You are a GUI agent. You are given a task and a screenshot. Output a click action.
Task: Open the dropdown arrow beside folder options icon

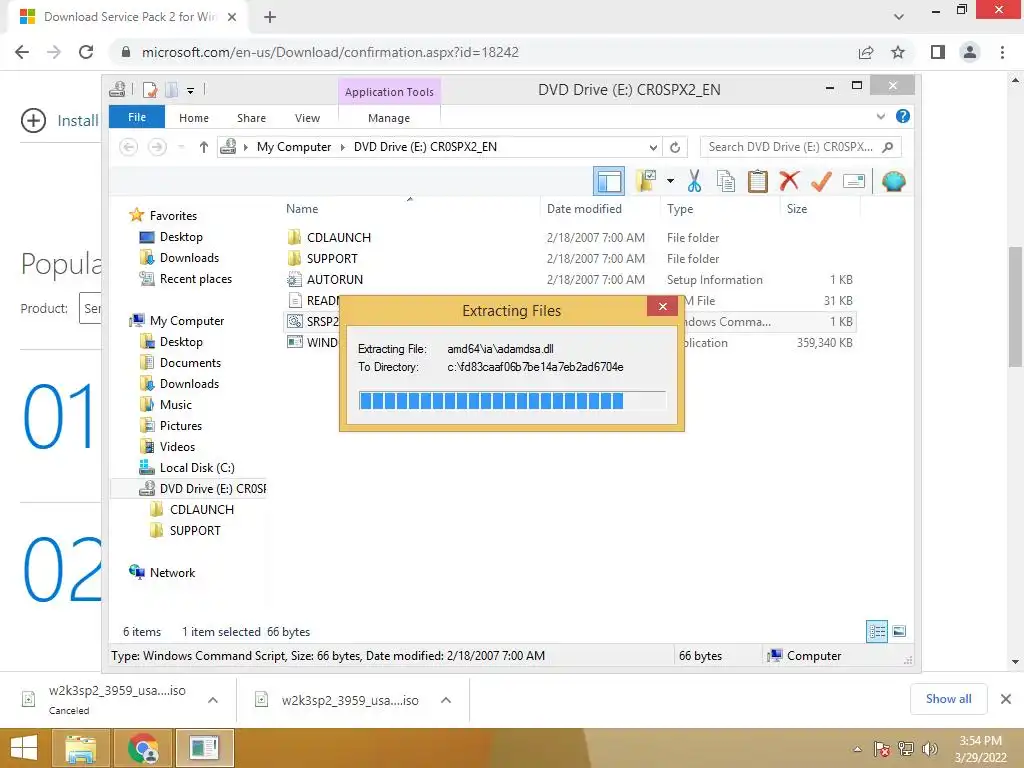pyautogui.click(x=670, y=181)
